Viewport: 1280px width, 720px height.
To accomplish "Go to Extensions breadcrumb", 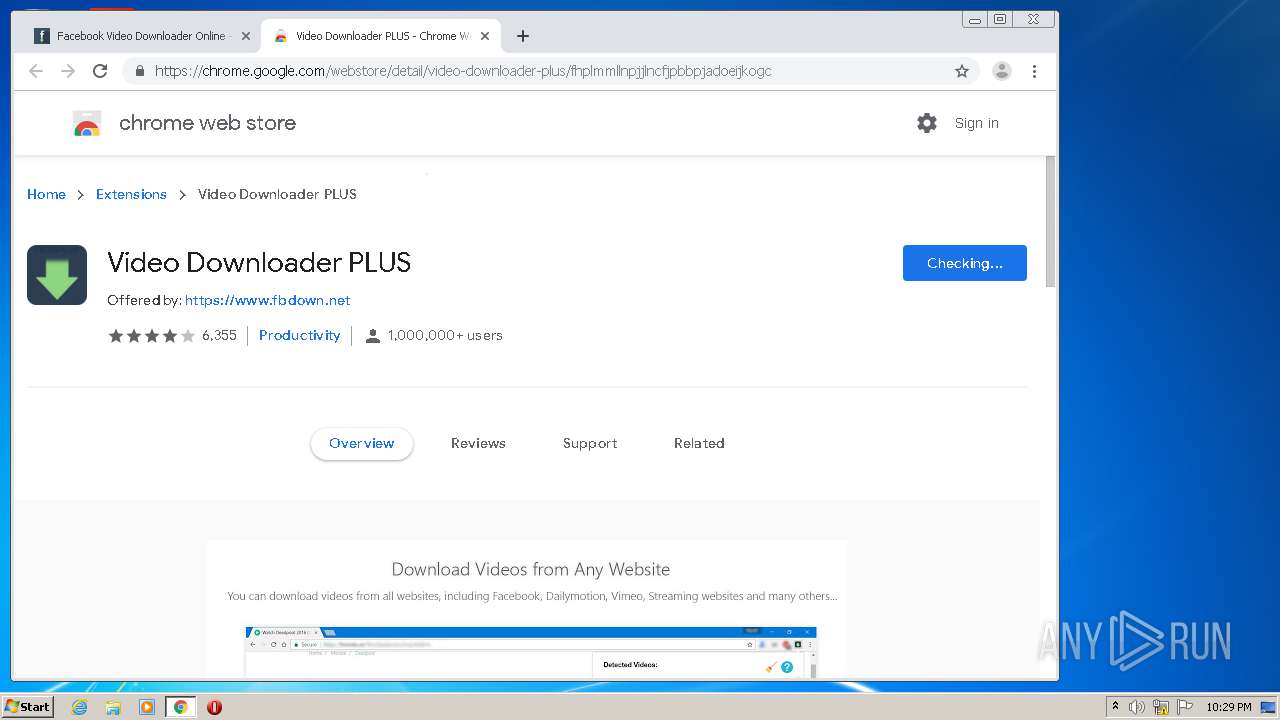I will (131, 194).
